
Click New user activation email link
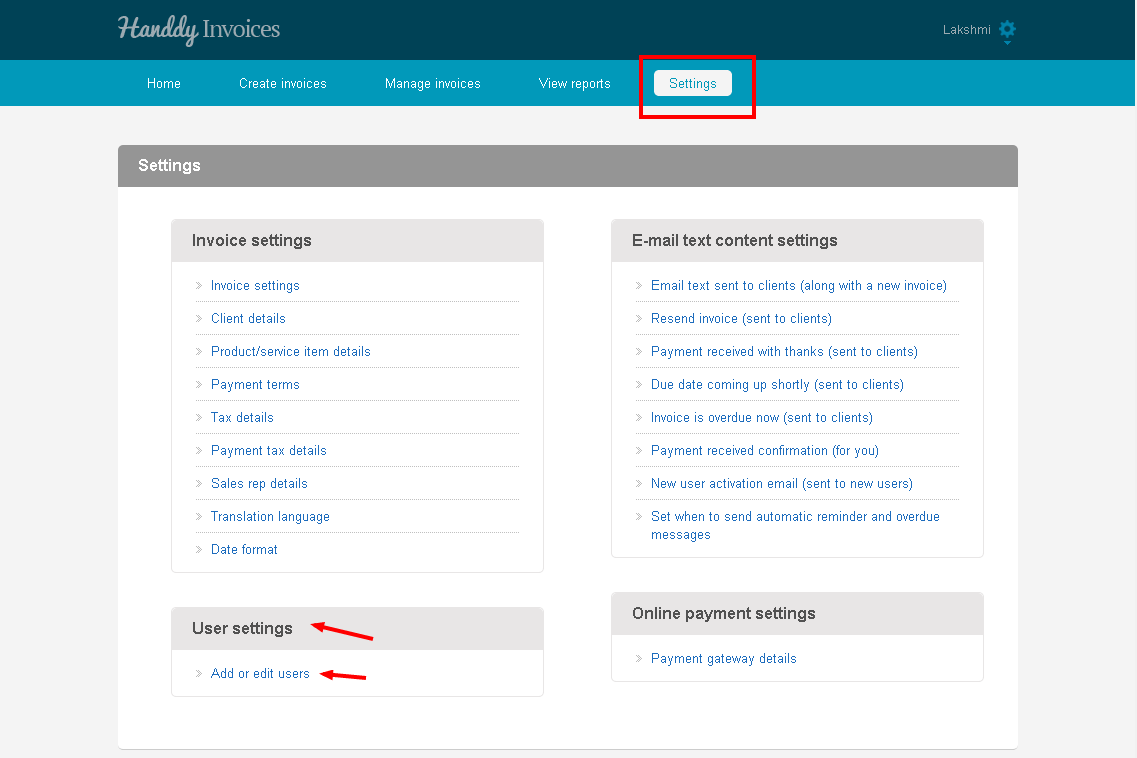pyautogui.click(x=782, y=484)
